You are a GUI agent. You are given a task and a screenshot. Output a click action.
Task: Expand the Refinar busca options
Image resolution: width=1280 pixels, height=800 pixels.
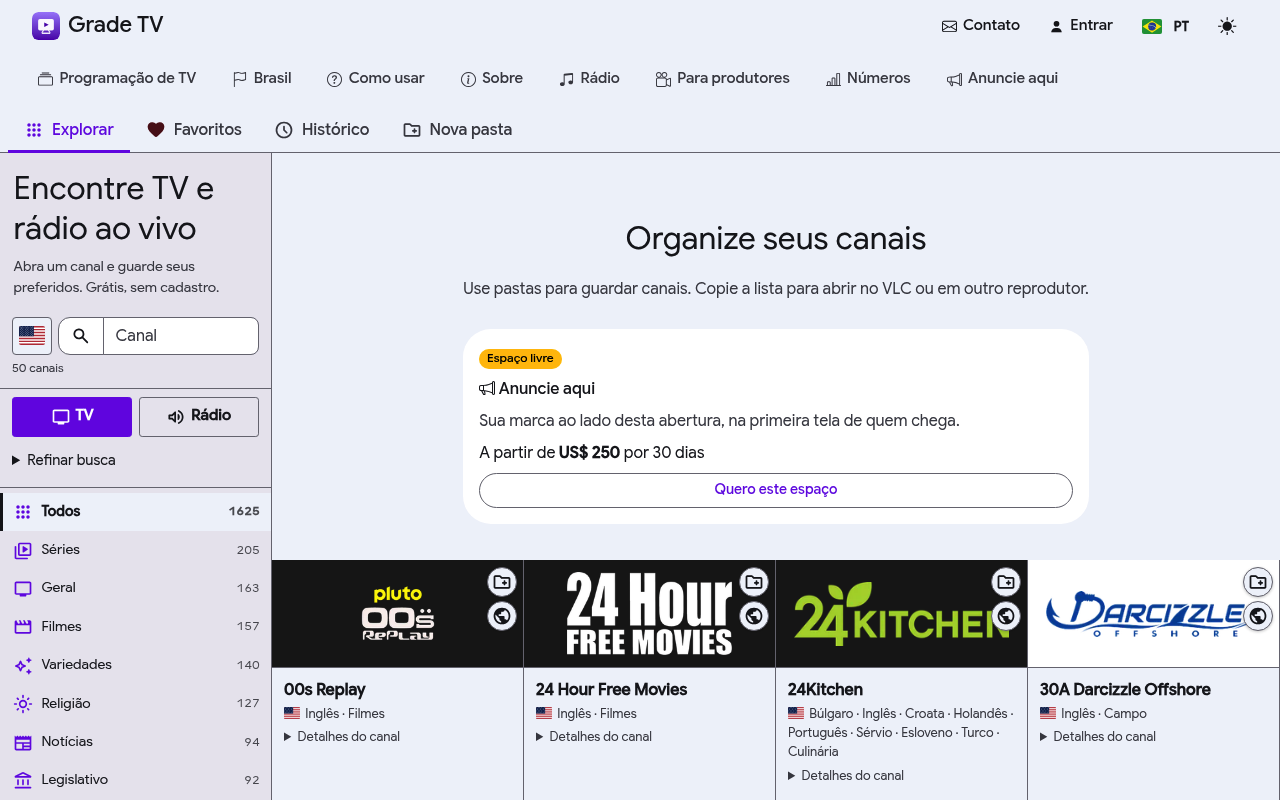click(64, 460)
